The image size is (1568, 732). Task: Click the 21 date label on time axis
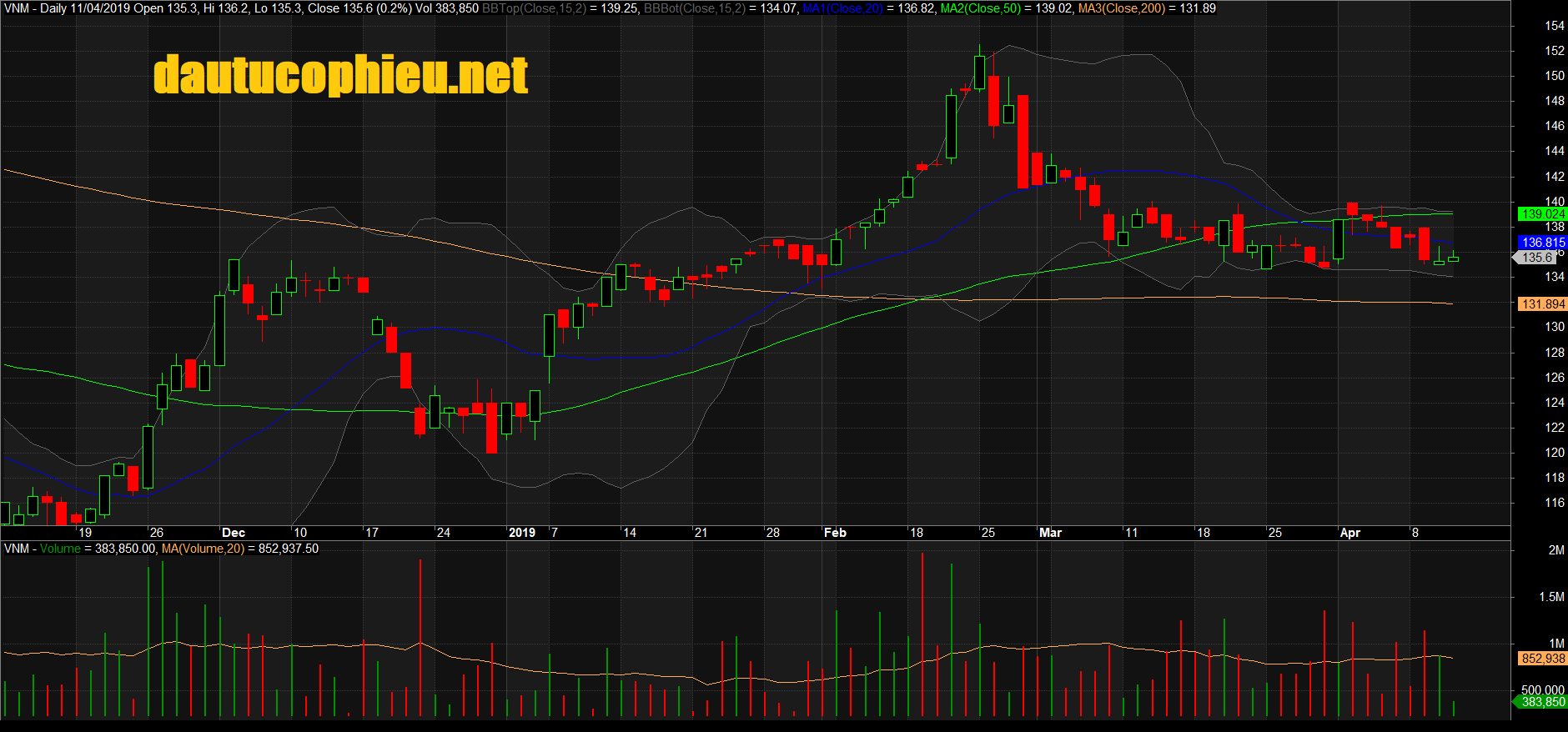click(x=701, y=533)
